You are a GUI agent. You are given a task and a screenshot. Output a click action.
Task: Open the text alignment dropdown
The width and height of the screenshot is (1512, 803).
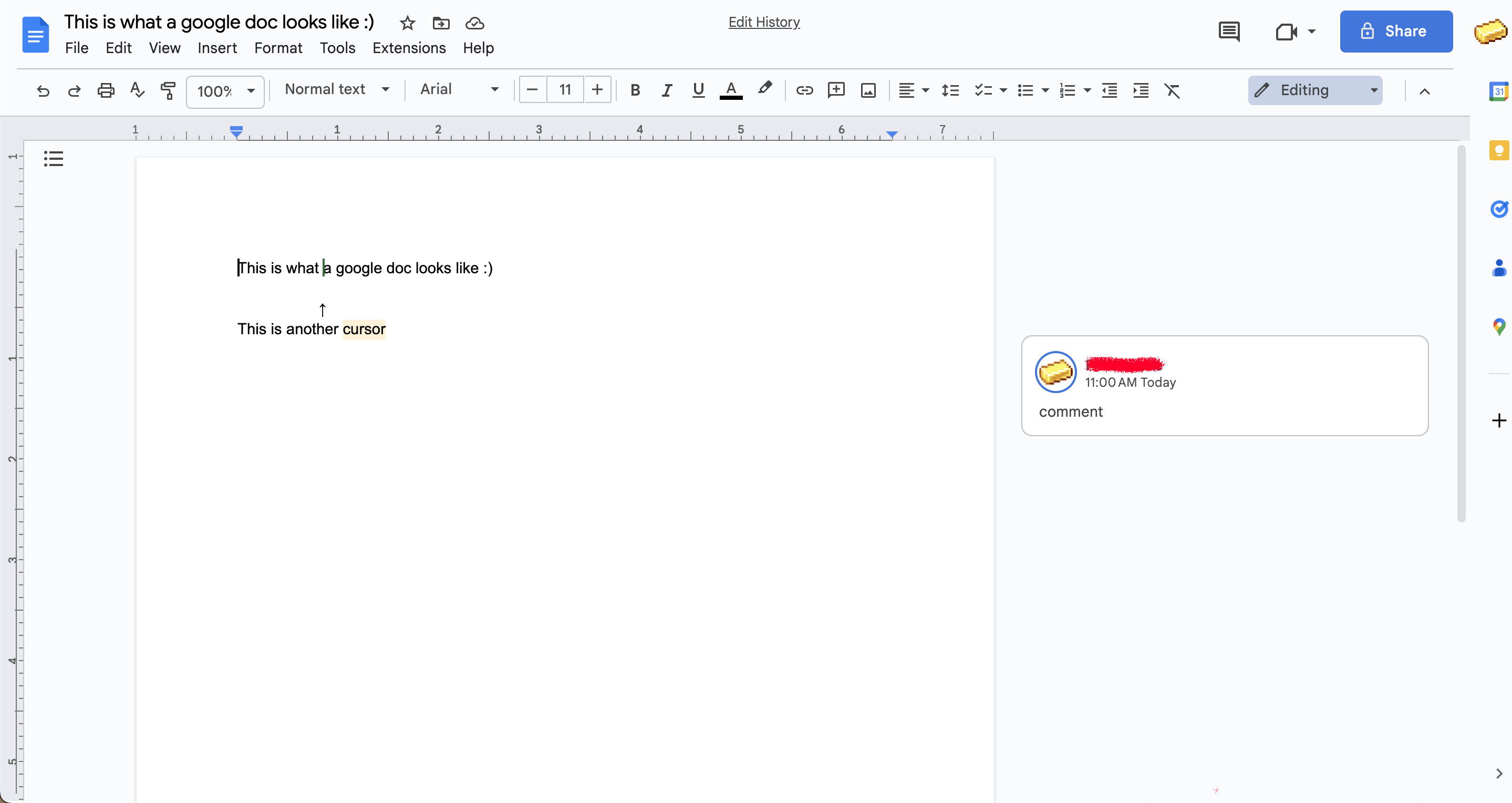pos(913,90)
